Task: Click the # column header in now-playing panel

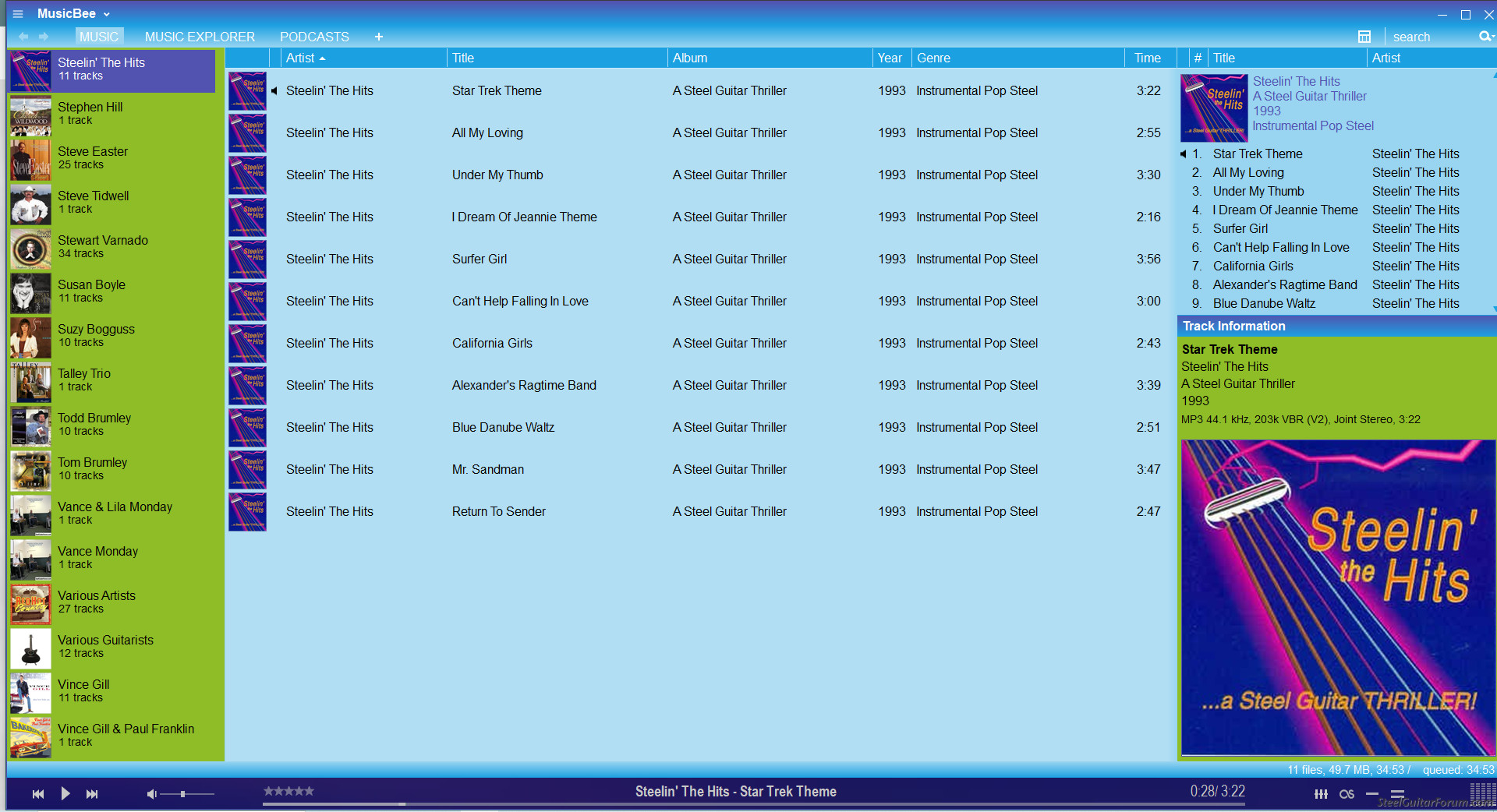Action: (1198, 58)
